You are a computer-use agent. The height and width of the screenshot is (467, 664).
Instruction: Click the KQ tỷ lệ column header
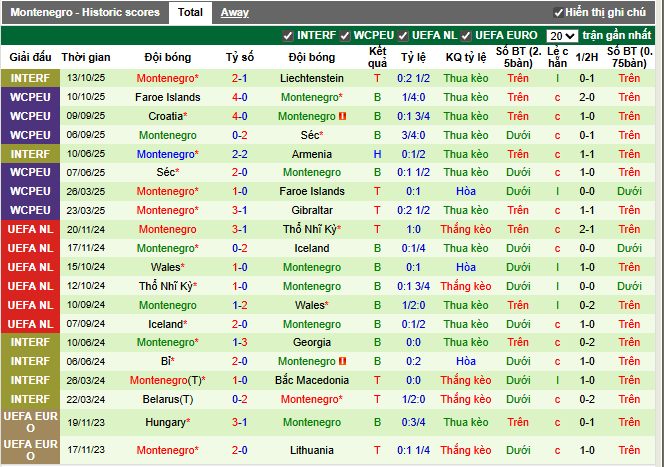coord(466,57)
